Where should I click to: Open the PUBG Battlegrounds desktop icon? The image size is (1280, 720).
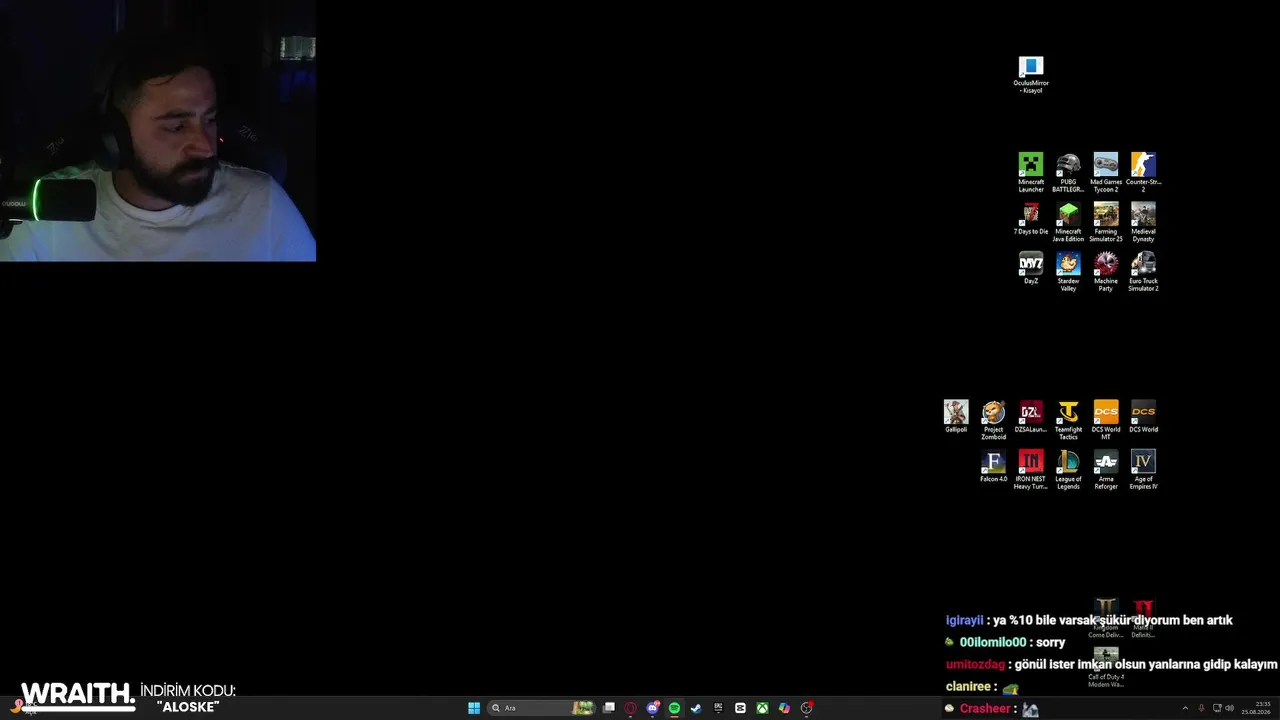[x=1068, y=172]
